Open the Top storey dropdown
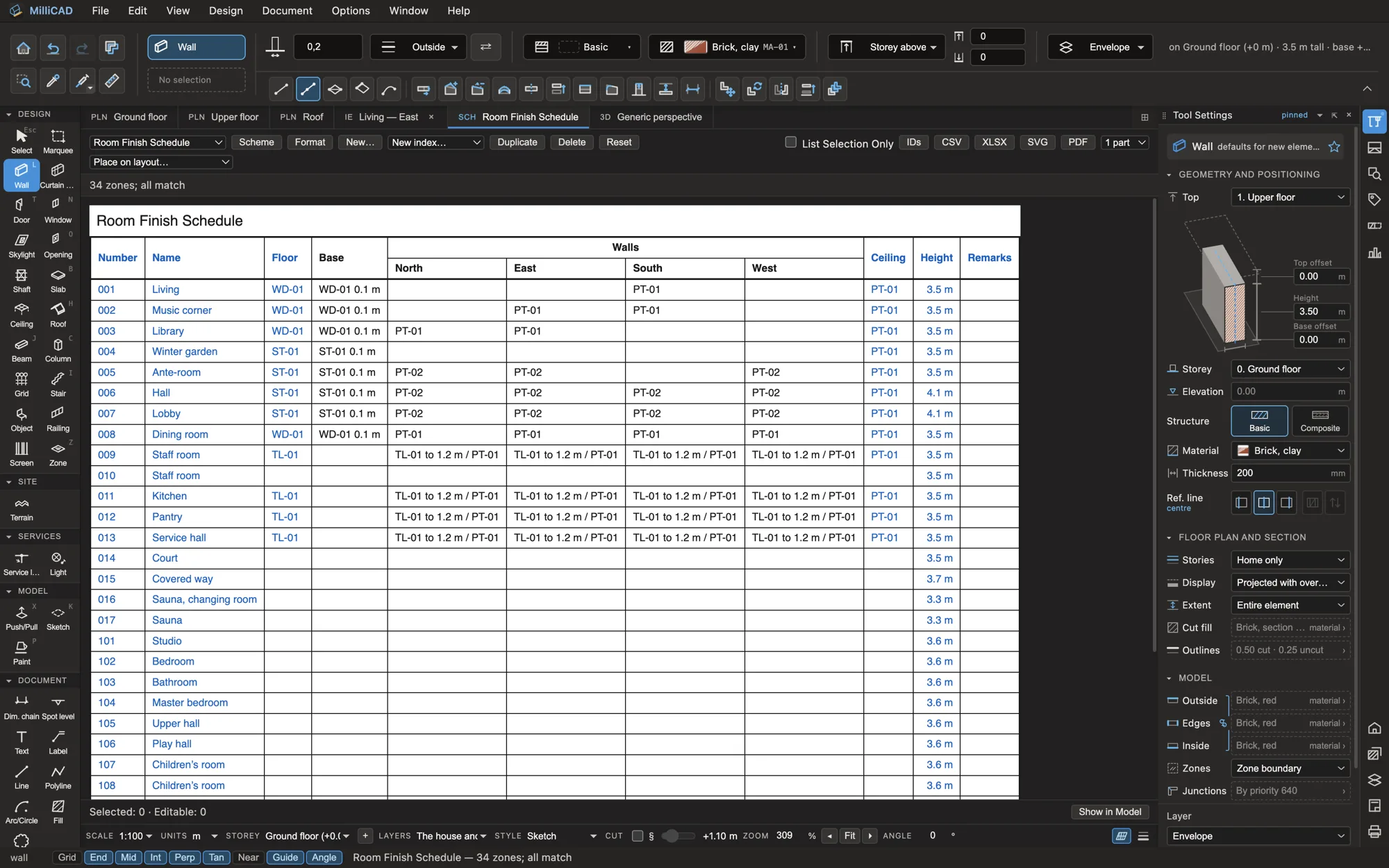Image resolution: width=1389 pixels, height=868 pixels. (1290, 197)
